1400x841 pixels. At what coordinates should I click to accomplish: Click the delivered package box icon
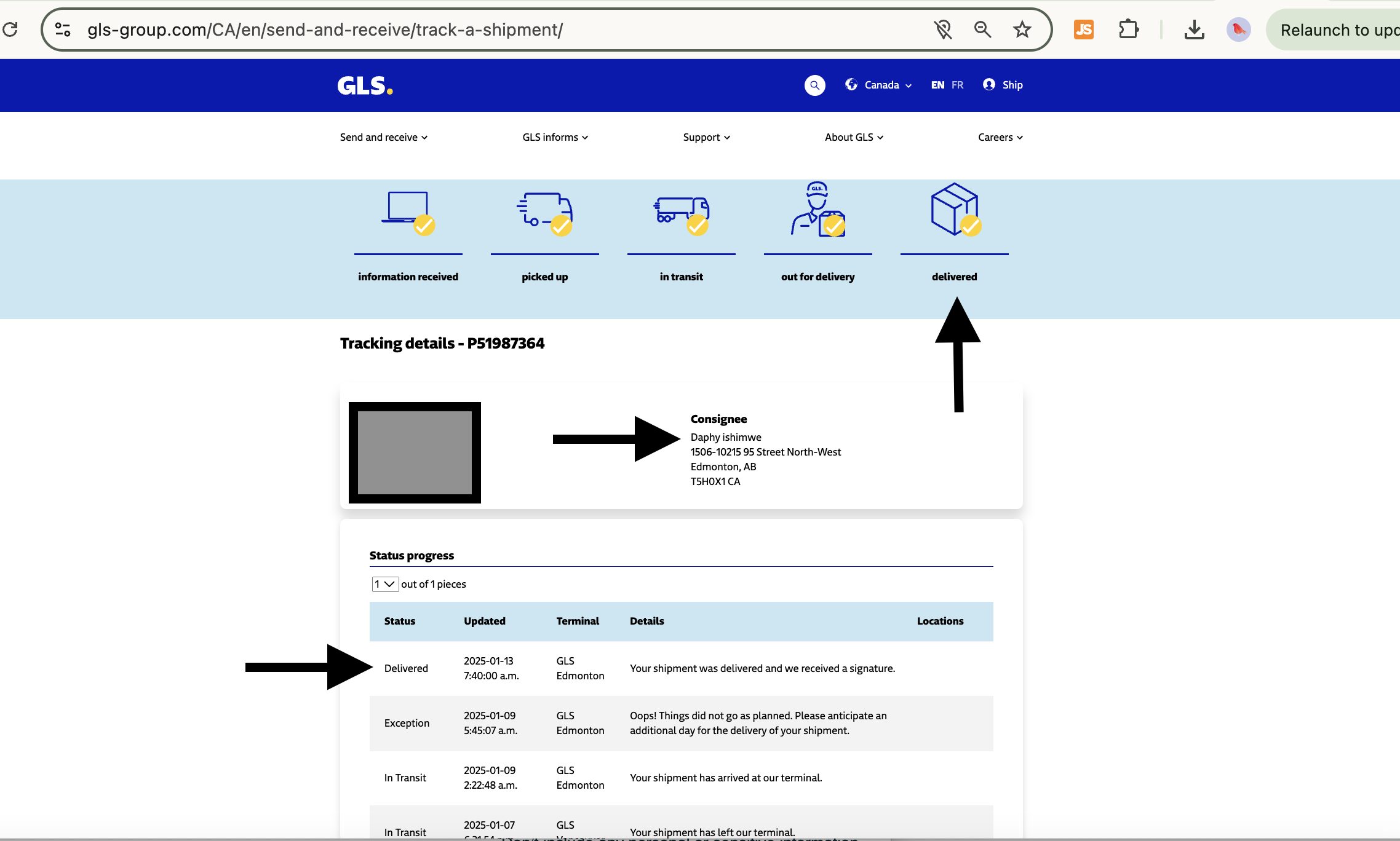tap(955, 209)
